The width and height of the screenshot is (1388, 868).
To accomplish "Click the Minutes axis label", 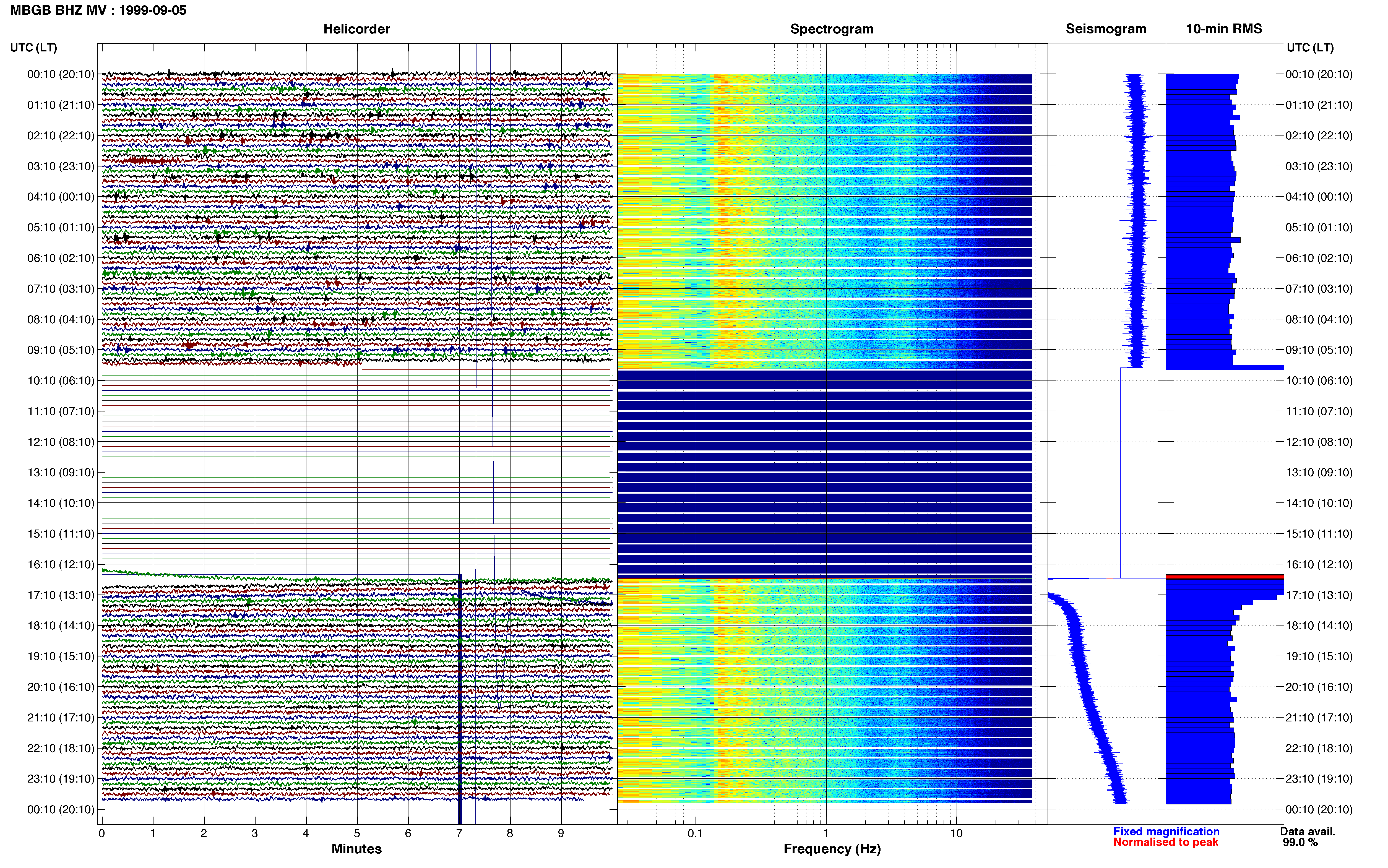I will (356, 849).
